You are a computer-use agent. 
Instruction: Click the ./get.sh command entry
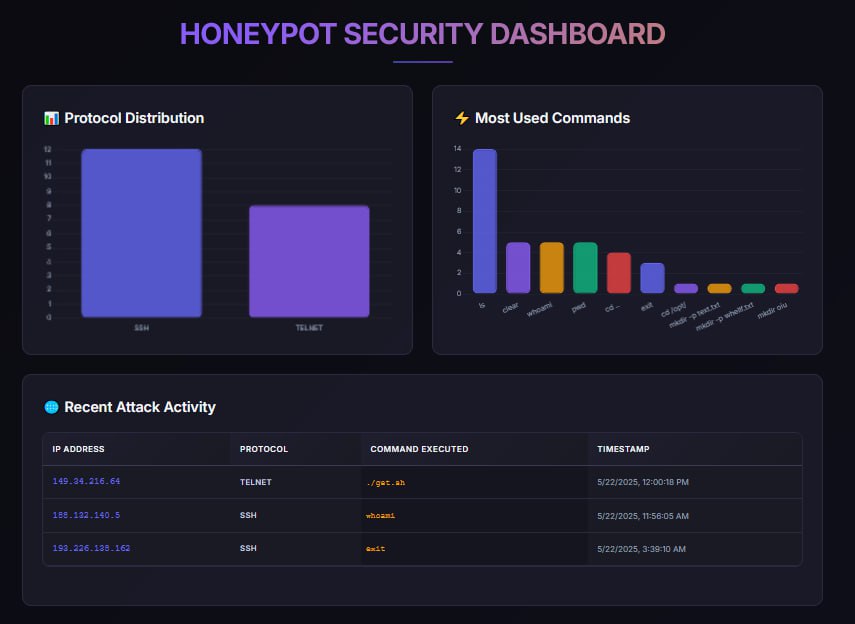coord(388,482)
